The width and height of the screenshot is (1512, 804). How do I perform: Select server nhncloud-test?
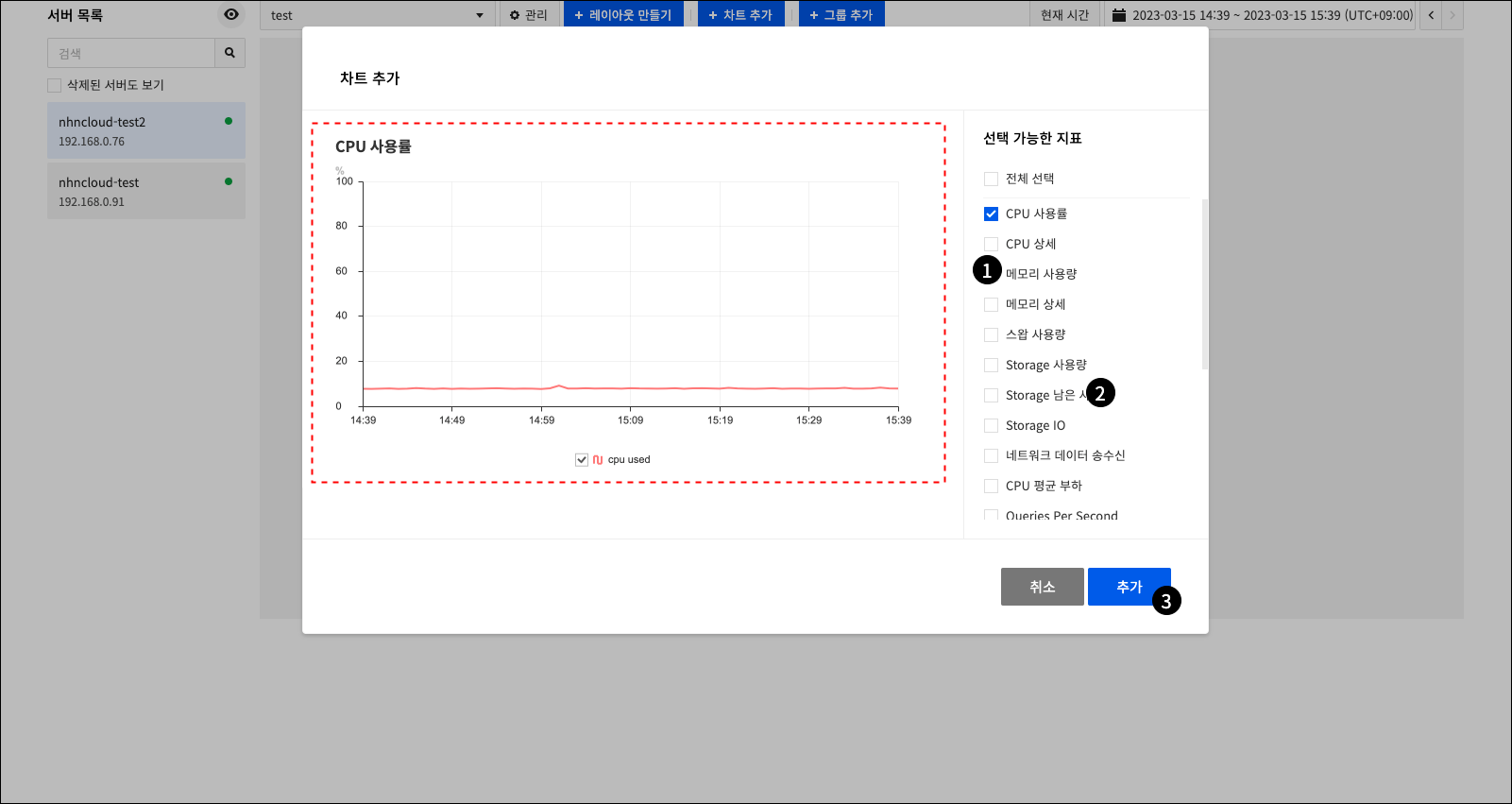click(x=146, y=191)
